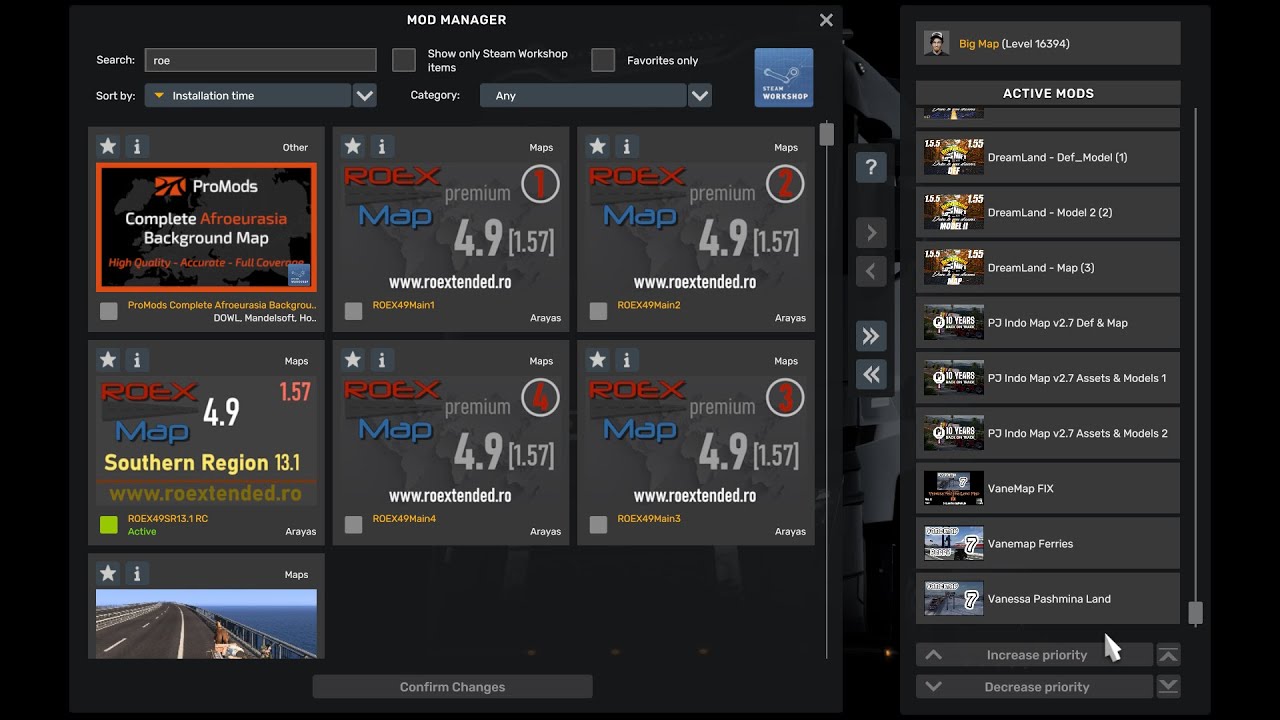The image size is (1280, 720).
Task: Click the ROEX Southern Region 13.1 thumbnail
Action: tap(206, 441)
